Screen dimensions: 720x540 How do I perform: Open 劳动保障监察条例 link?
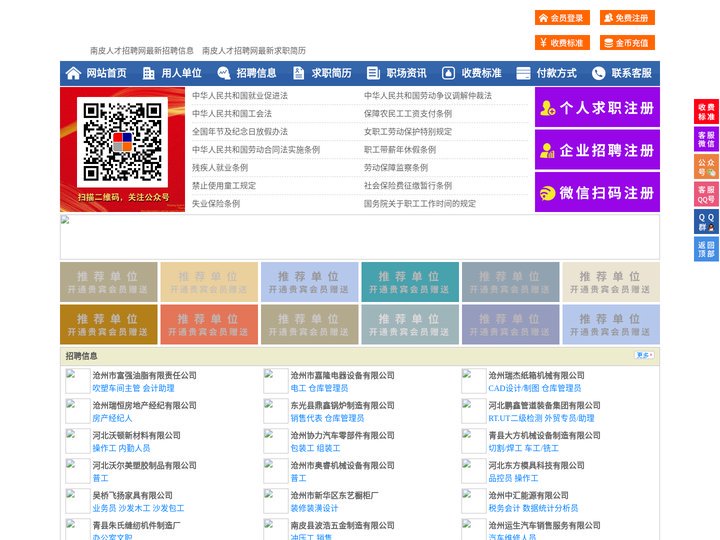tap(396, 168)
